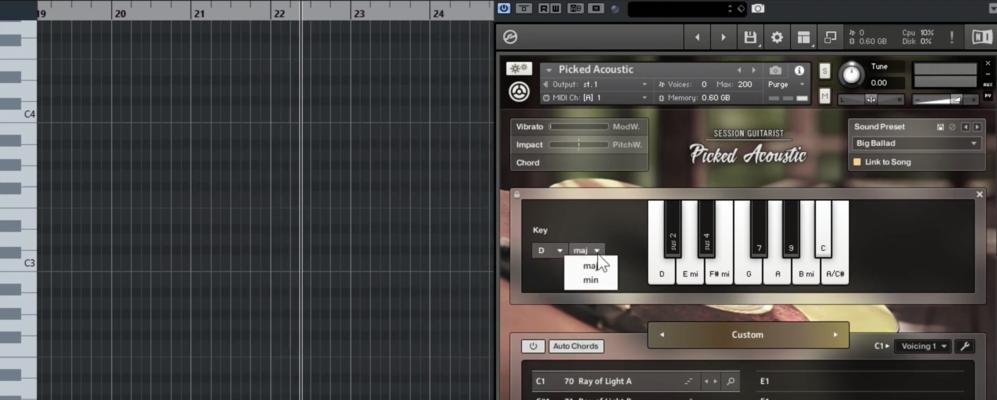The height and width of the screenshot is (400, 997).
Task: Mute the instrument with M button
Action: (x=825, y=96)
